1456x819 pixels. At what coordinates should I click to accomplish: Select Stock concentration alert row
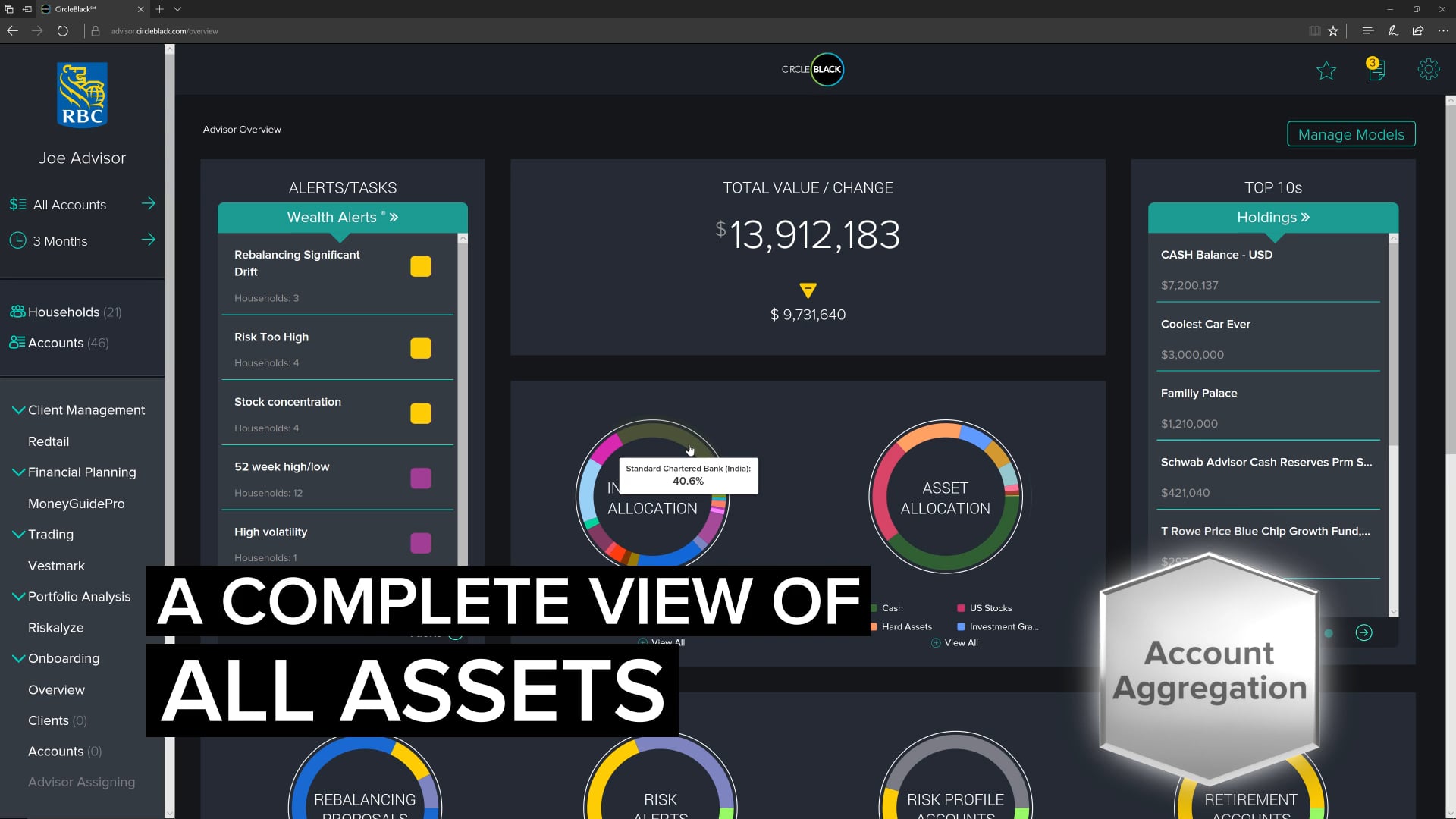pos(337,413)
